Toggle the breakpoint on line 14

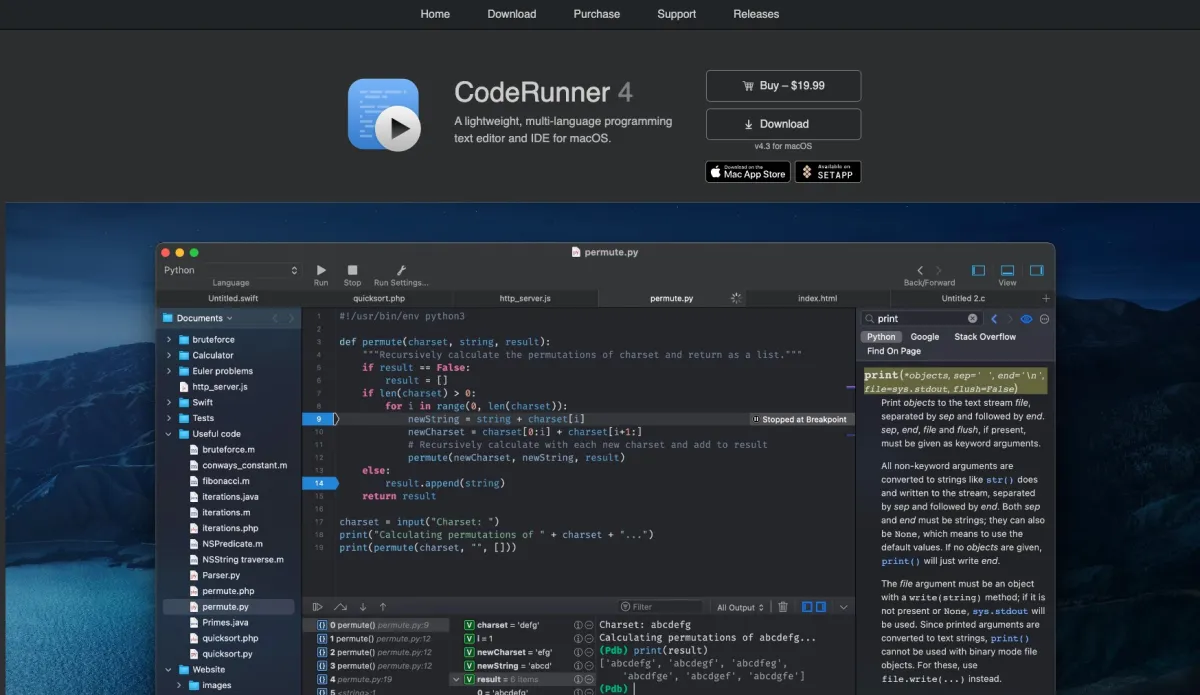(x=319, y=483)
